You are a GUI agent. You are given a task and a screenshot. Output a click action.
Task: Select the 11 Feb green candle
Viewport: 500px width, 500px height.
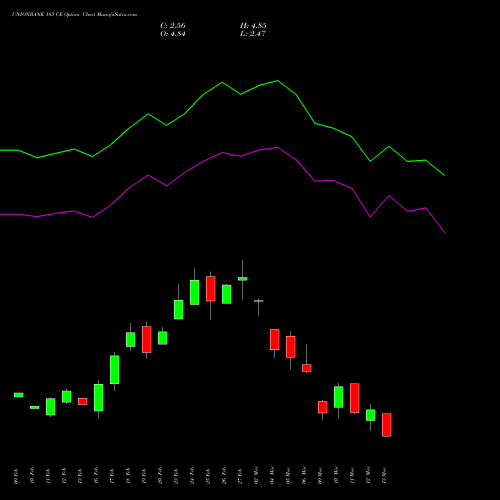tap(51, 407)
